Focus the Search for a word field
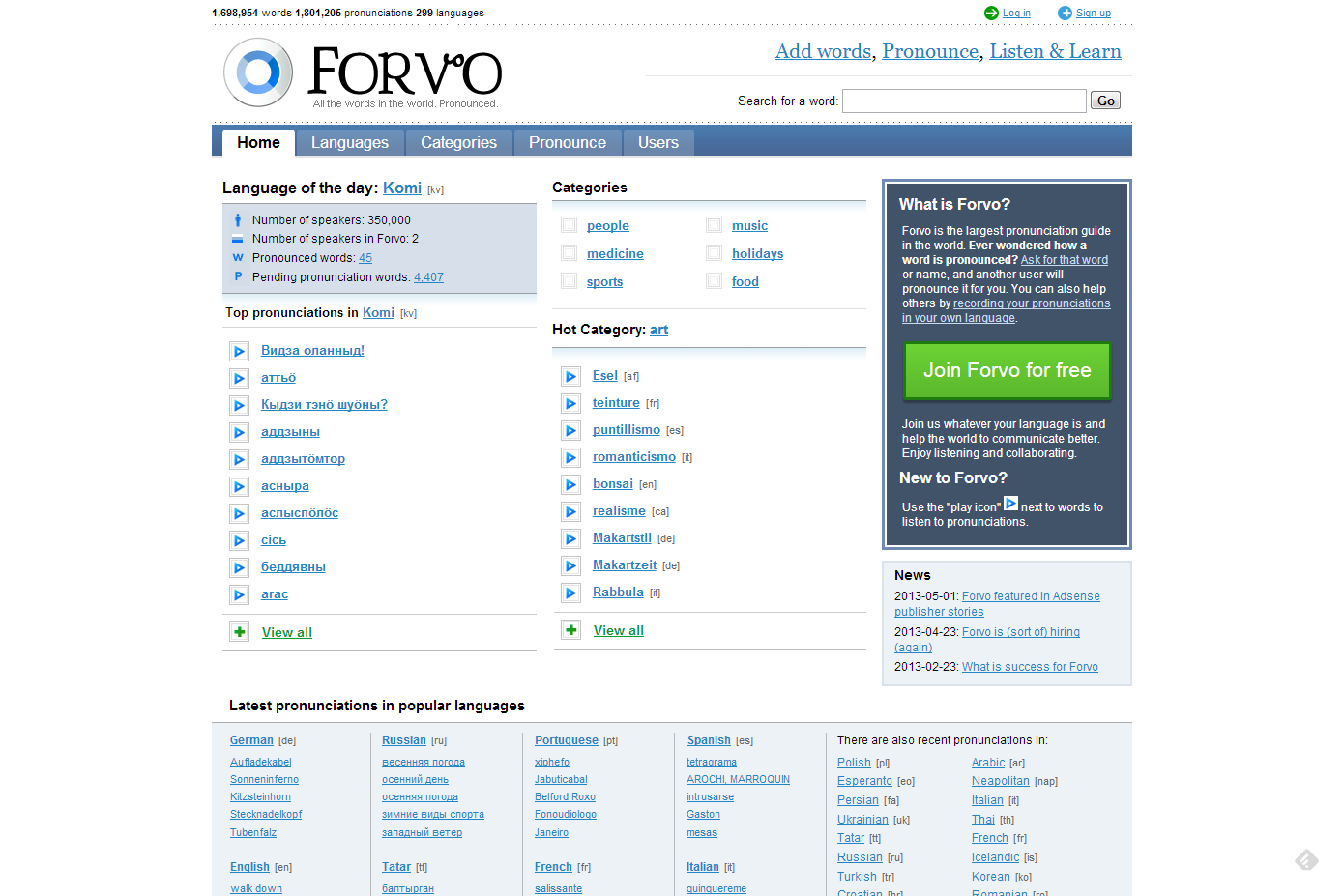 pos(964,101)
